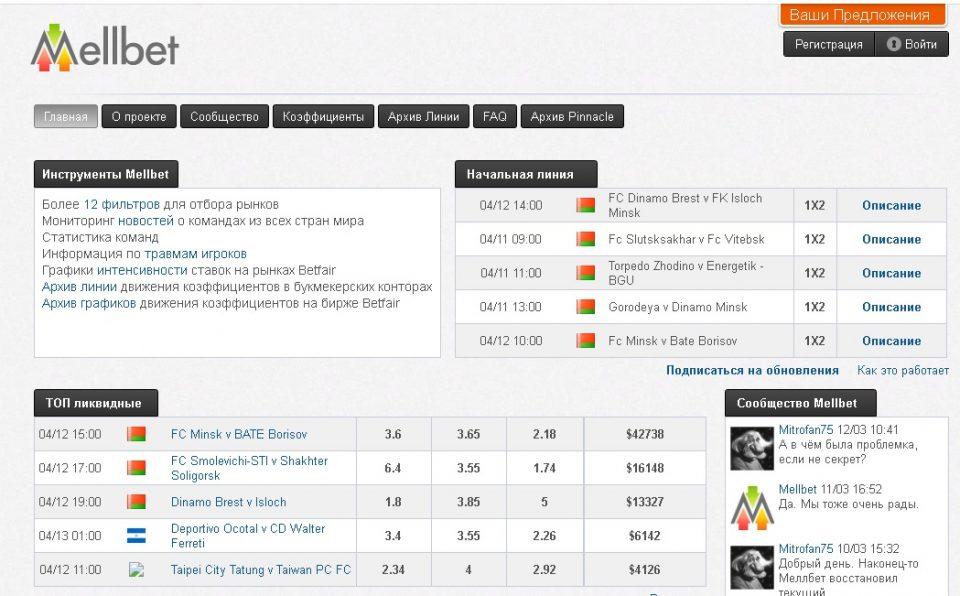Open the Как это работает link
Viewport: 960px width, 596px height.
click(902, 371)
